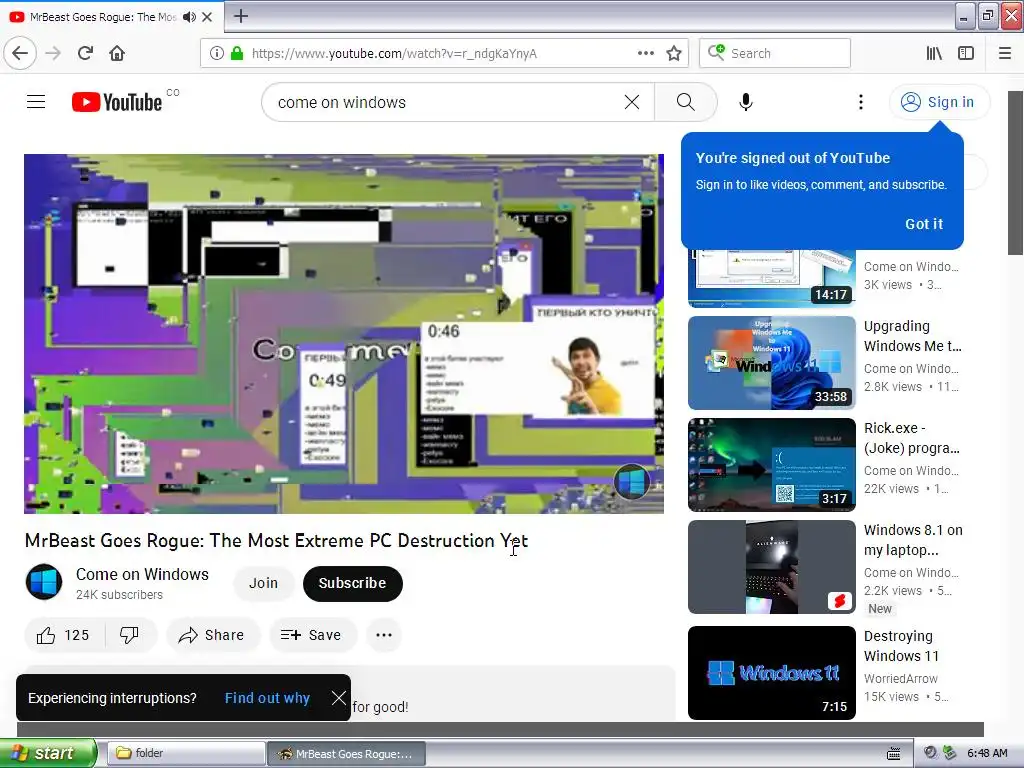Click the Windows logo watermark on video

(x=631, y=482)
